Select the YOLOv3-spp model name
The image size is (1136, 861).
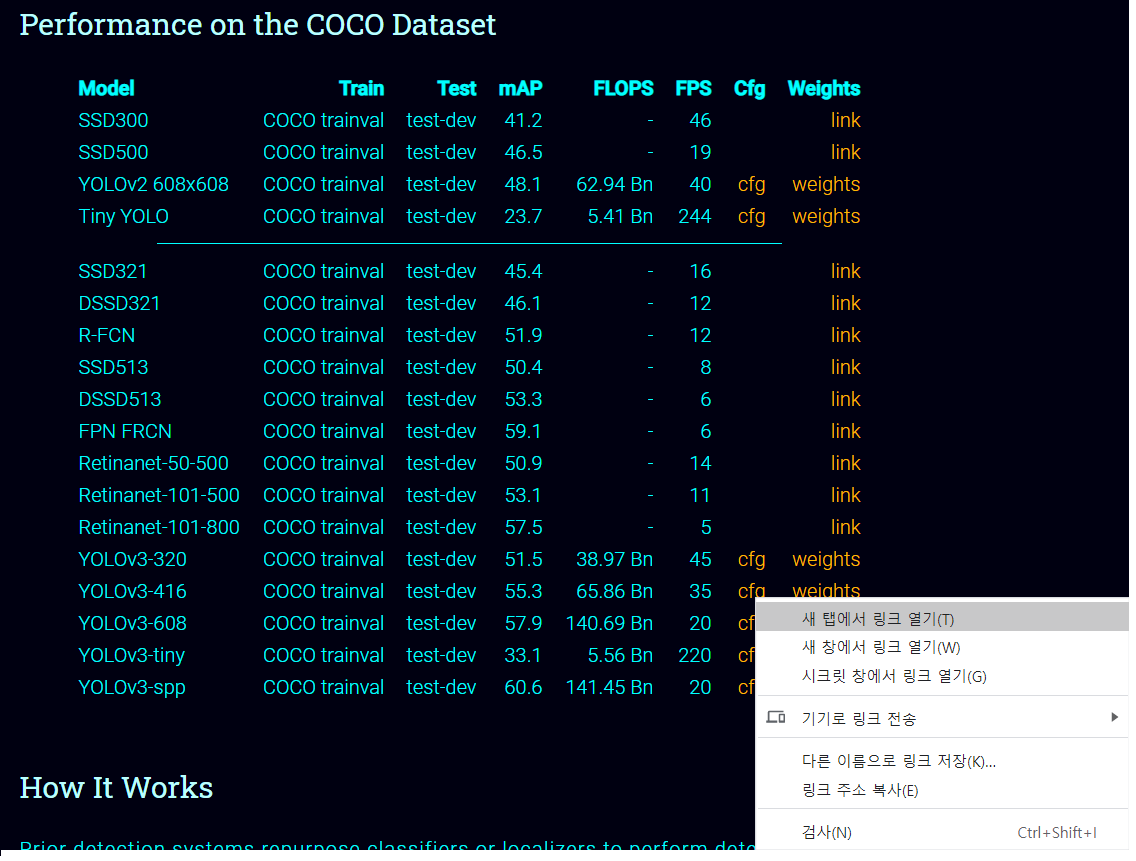tap(132, 688)
